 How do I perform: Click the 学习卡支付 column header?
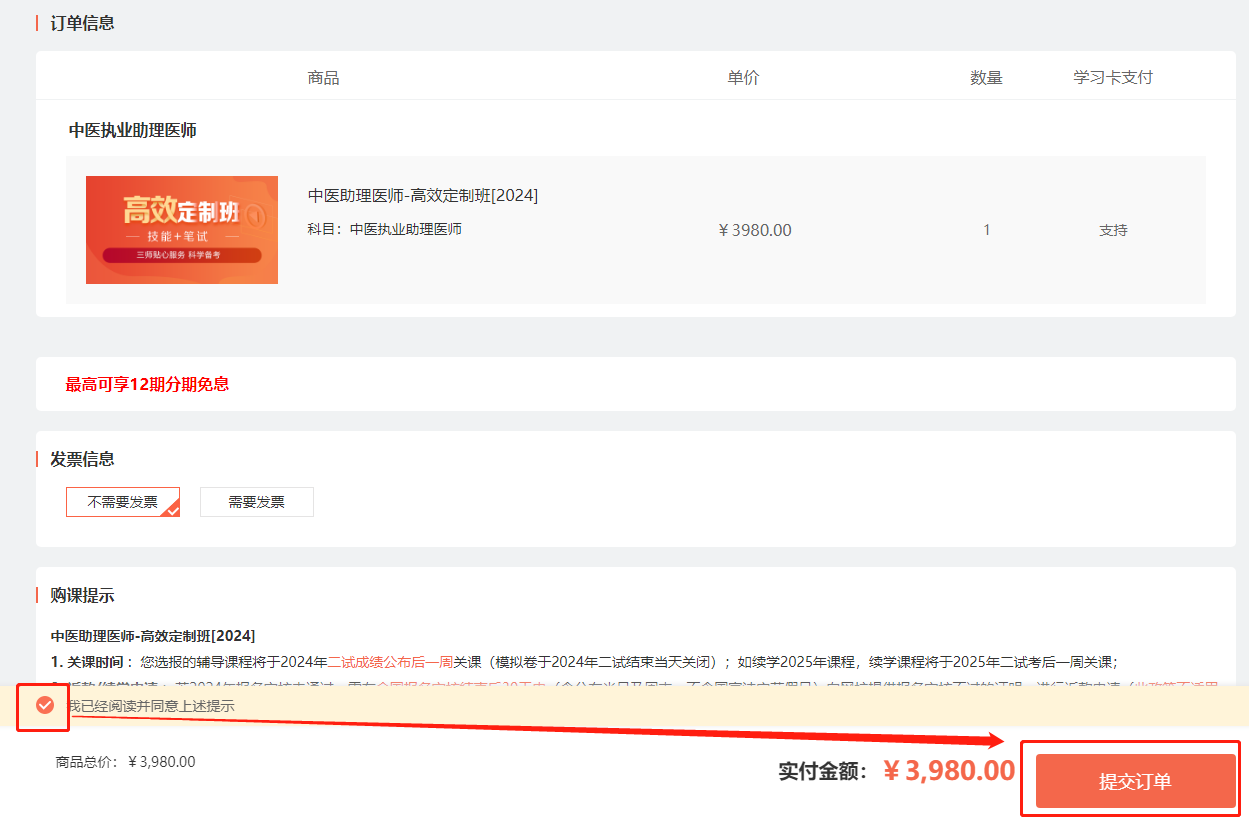1113,77
